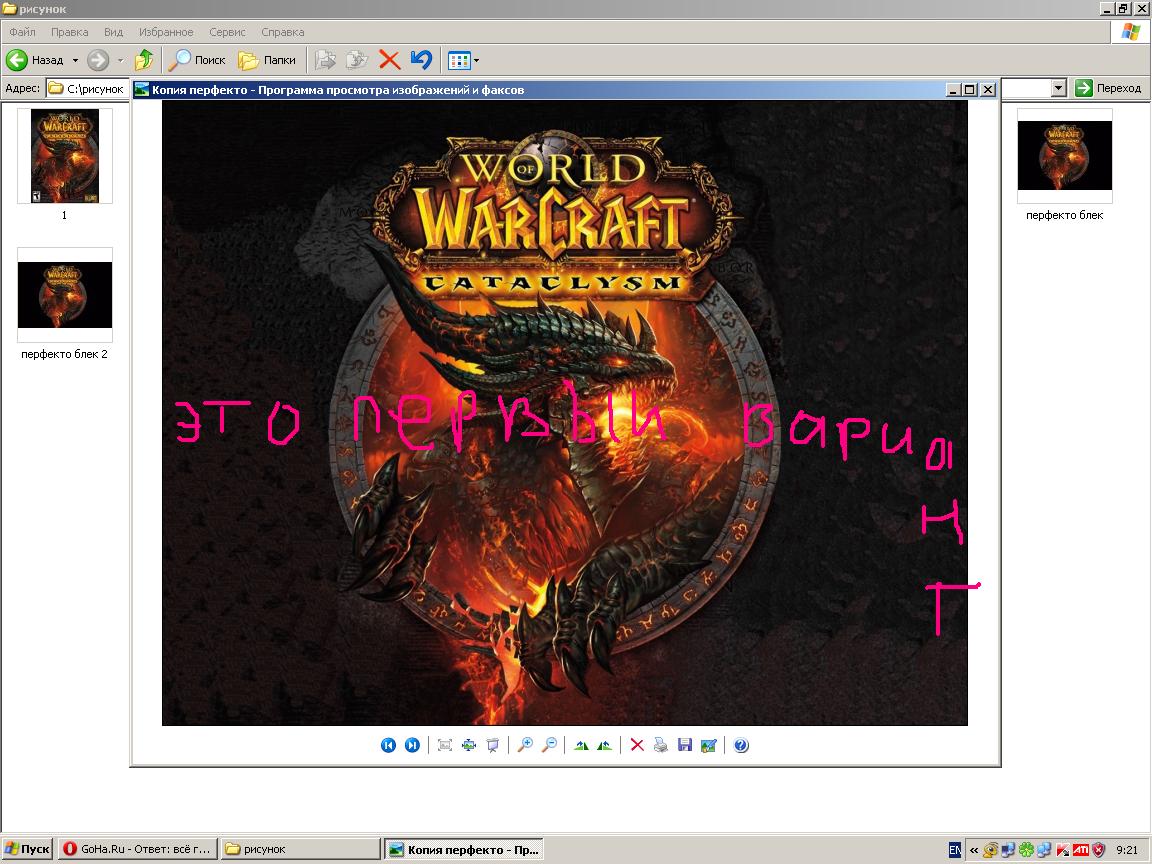Viewport: 1152px width, 864px height.
Task: Open image viewer help
Action: (x=741, y=745)
